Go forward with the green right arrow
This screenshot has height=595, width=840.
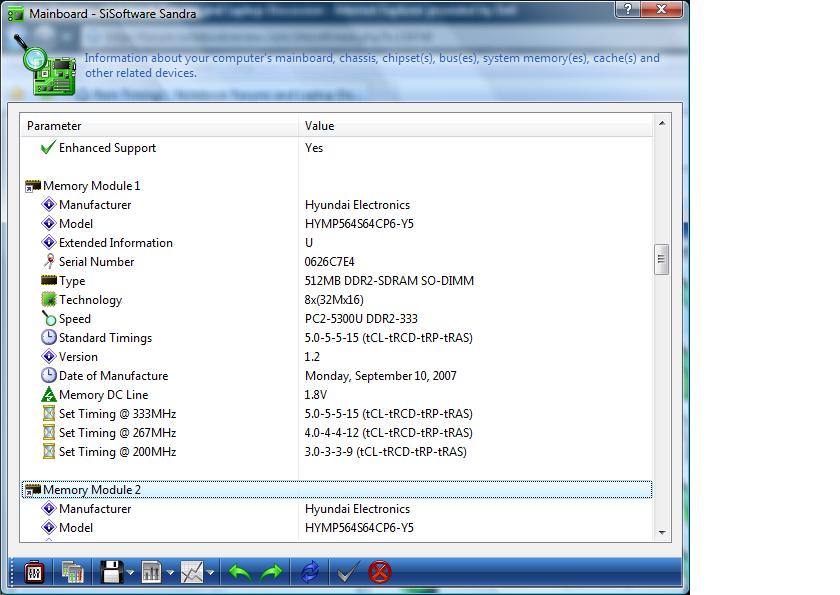click(272, 573)
